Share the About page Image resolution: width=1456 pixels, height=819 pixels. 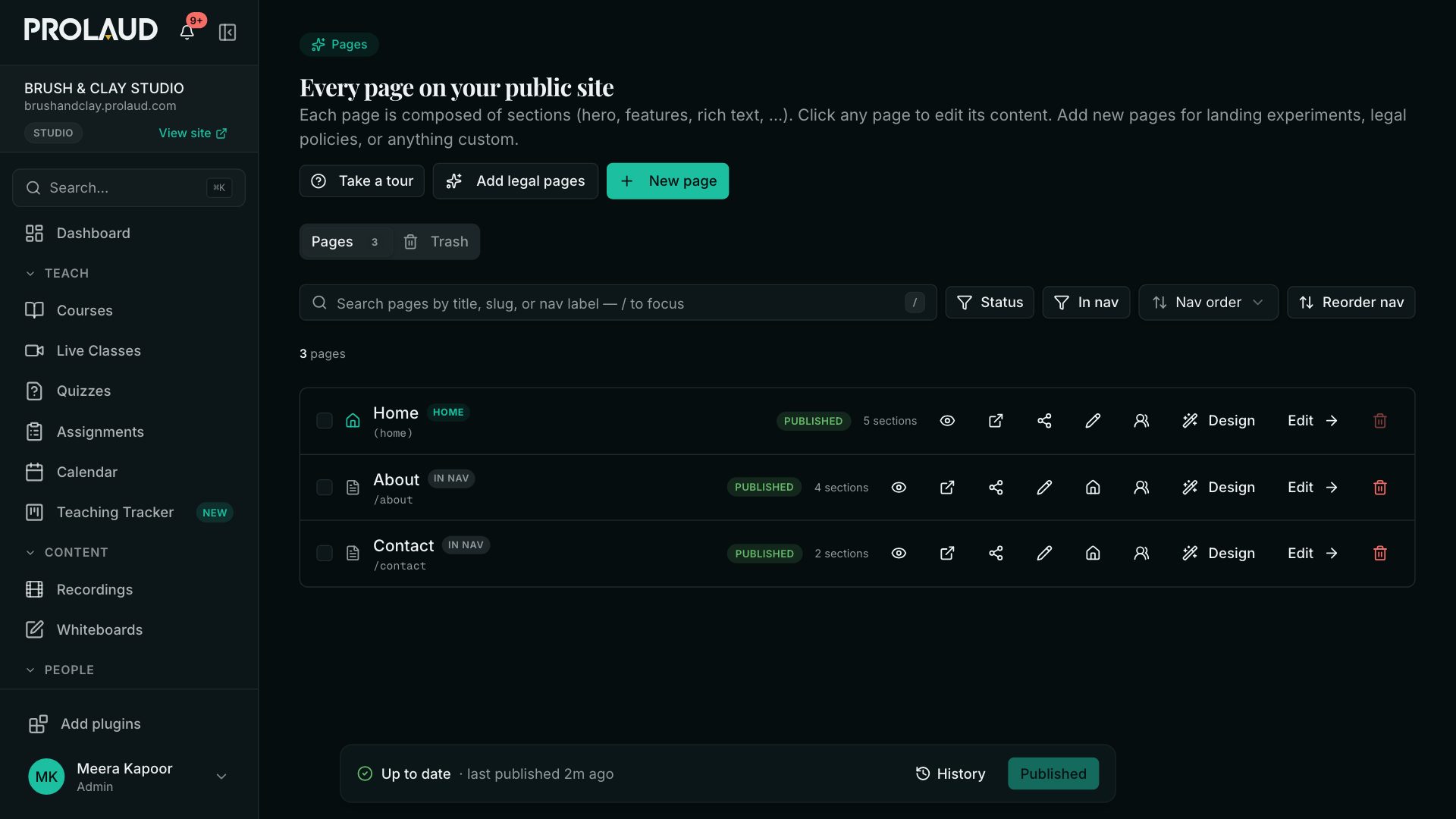click(996, 487)
